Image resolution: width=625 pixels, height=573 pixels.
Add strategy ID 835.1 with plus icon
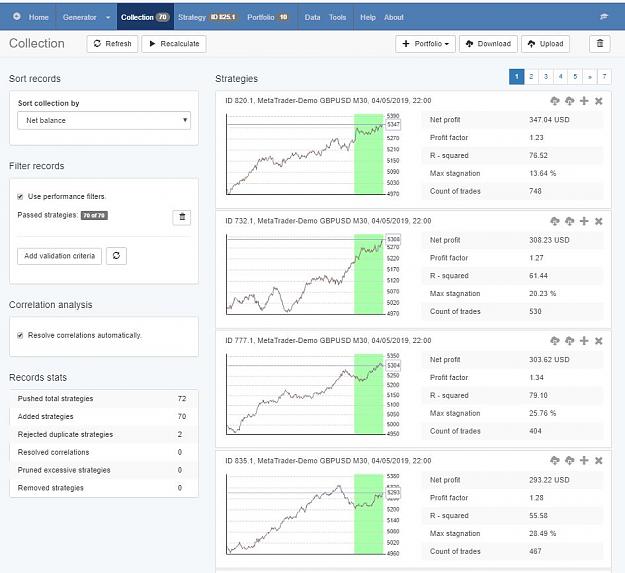[584, 461]
